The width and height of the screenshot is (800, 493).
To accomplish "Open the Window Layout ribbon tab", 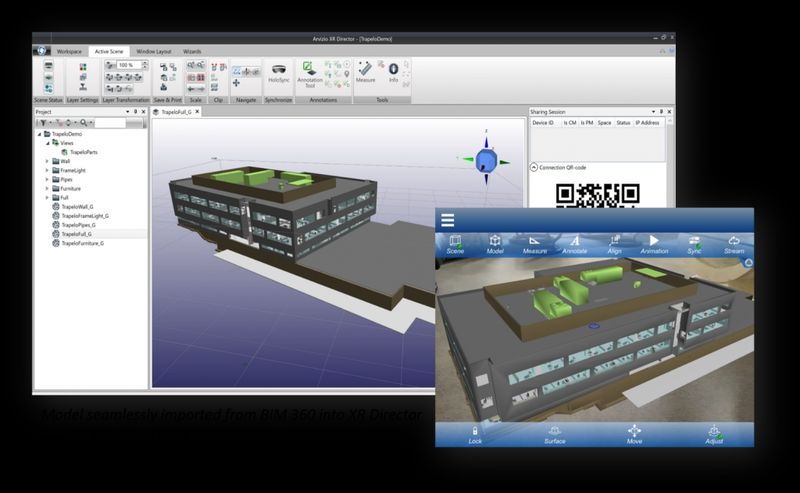I will coord(154,50).
